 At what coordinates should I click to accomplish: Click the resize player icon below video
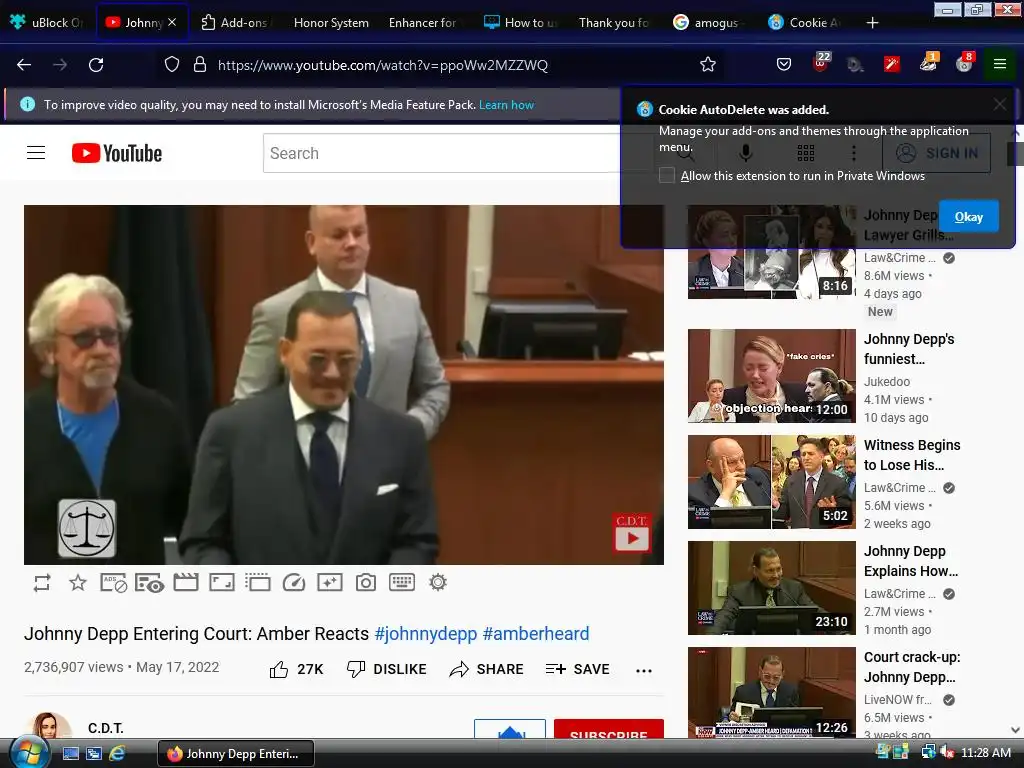pos(221,583)
